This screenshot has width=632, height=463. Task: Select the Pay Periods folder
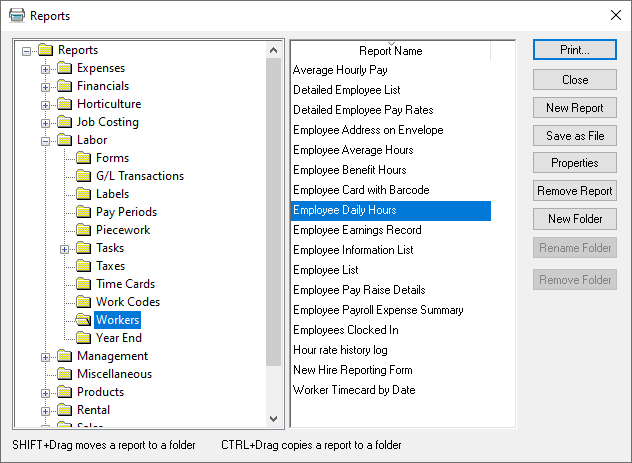[126, 212]
